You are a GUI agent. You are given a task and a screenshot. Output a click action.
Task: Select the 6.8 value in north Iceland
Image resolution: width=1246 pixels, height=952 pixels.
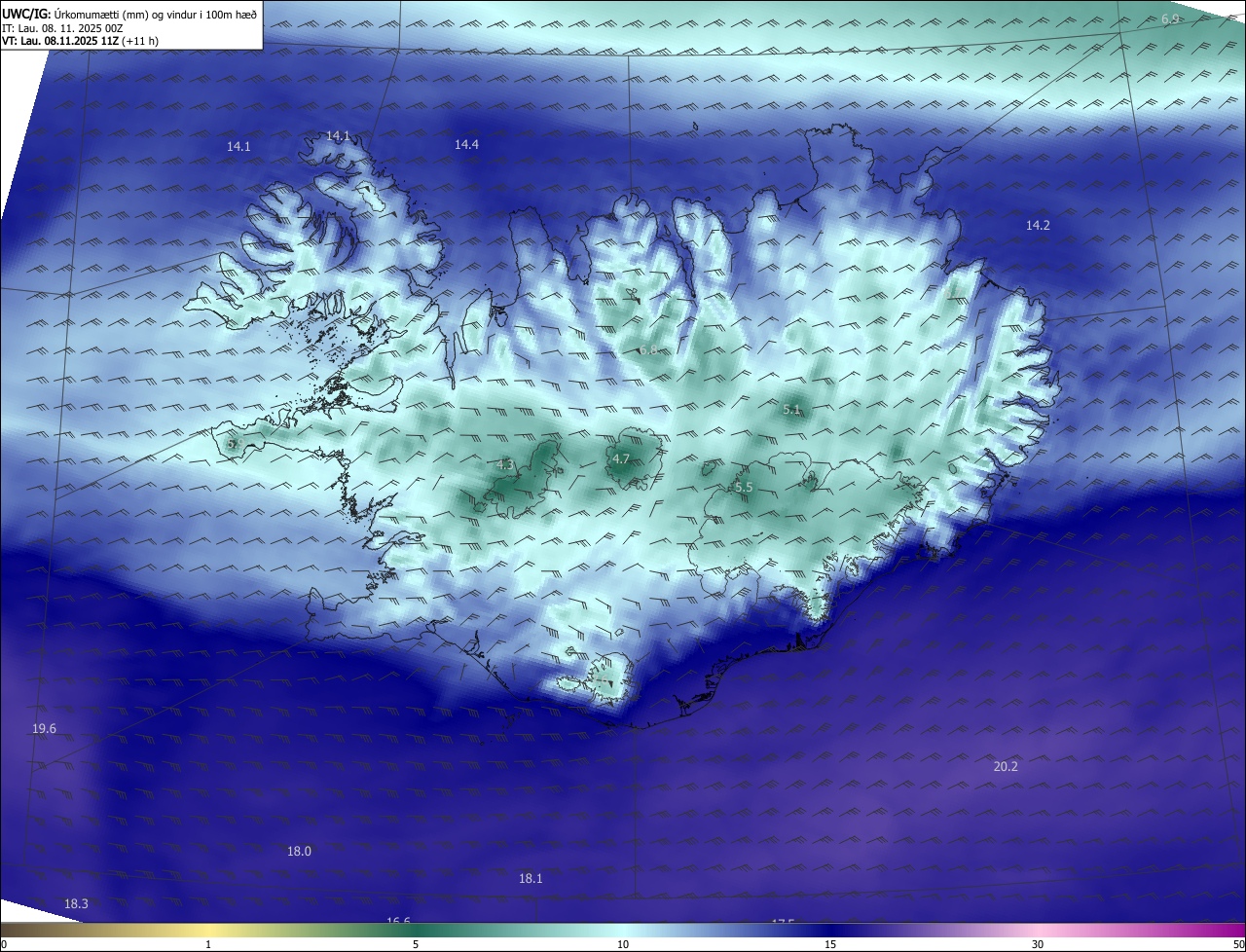pyautogui.click(x=648, y=349)
